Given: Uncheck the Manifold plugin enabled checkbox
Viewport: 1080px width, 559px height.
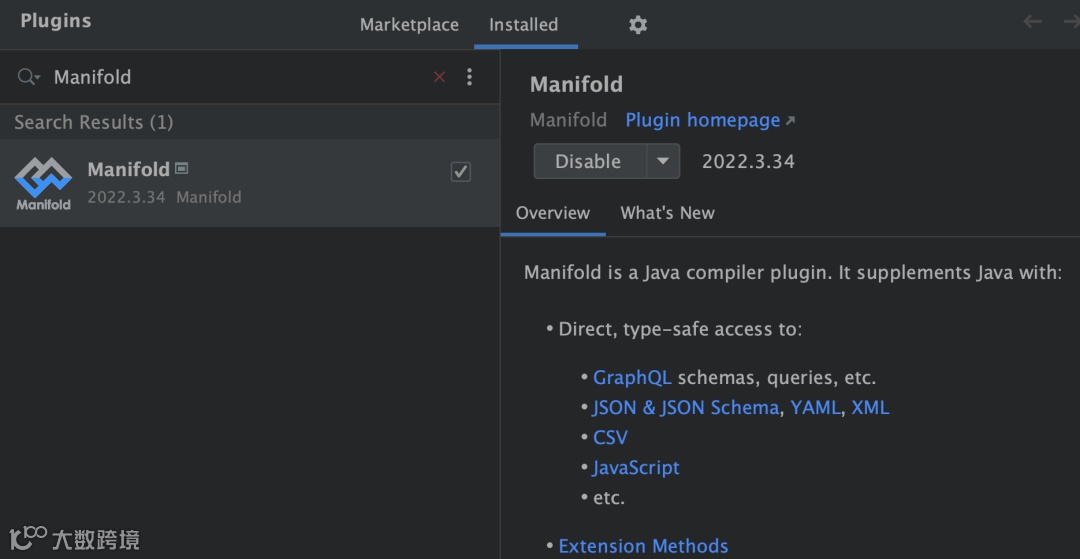Looking at the screenshot, I should [461, 172].
